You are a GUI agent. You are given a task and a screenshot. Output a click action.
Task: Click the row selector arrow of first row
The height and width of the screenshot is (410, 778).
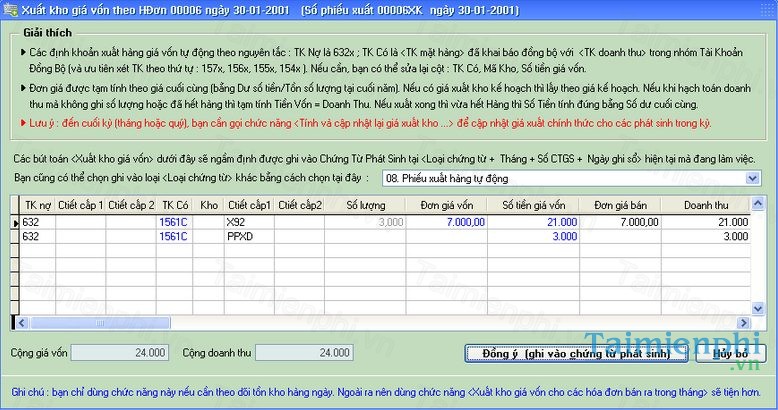pyautogui.click(x=15, y=222)
